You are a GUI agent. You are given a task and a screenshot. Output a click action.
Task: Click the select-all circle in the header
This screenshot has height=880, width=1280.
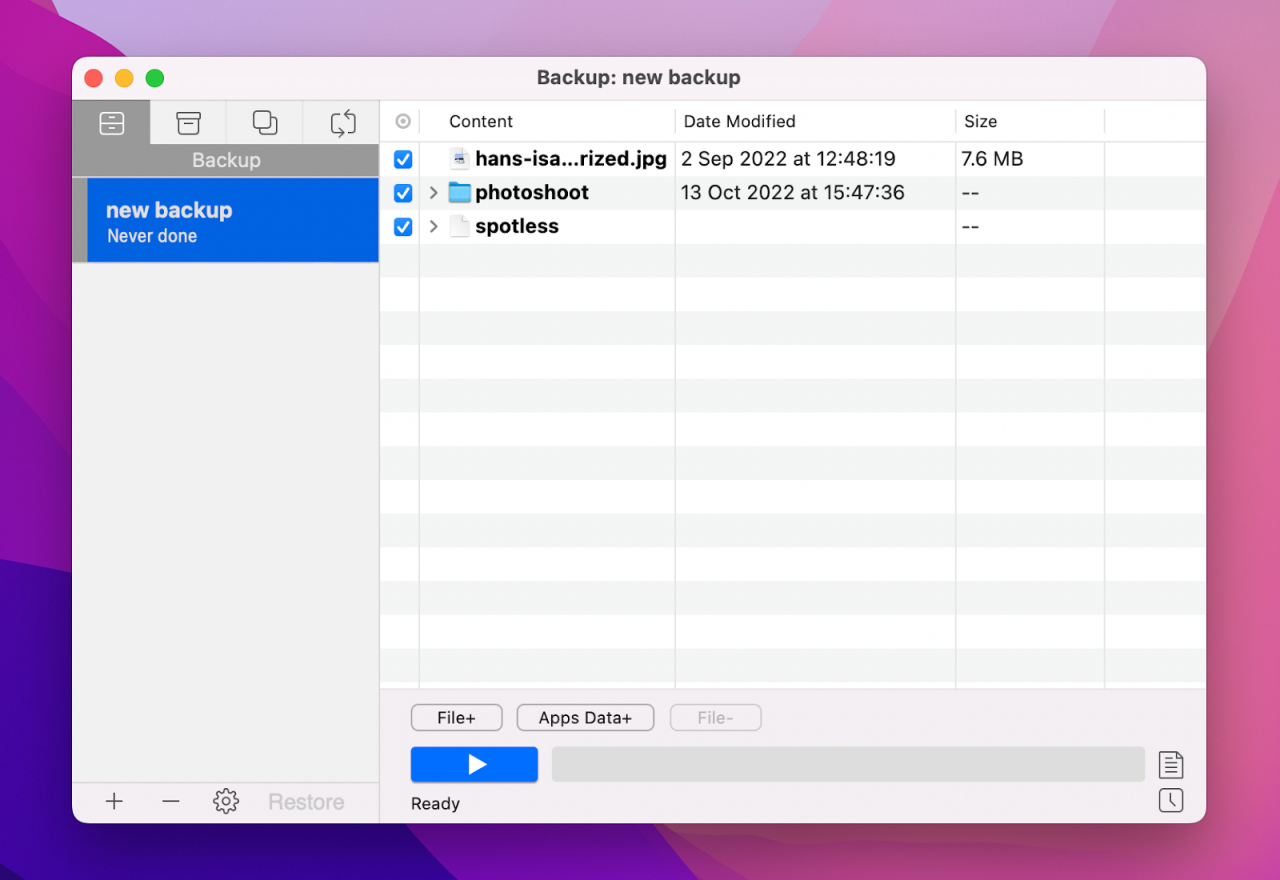tap(403, 121)
